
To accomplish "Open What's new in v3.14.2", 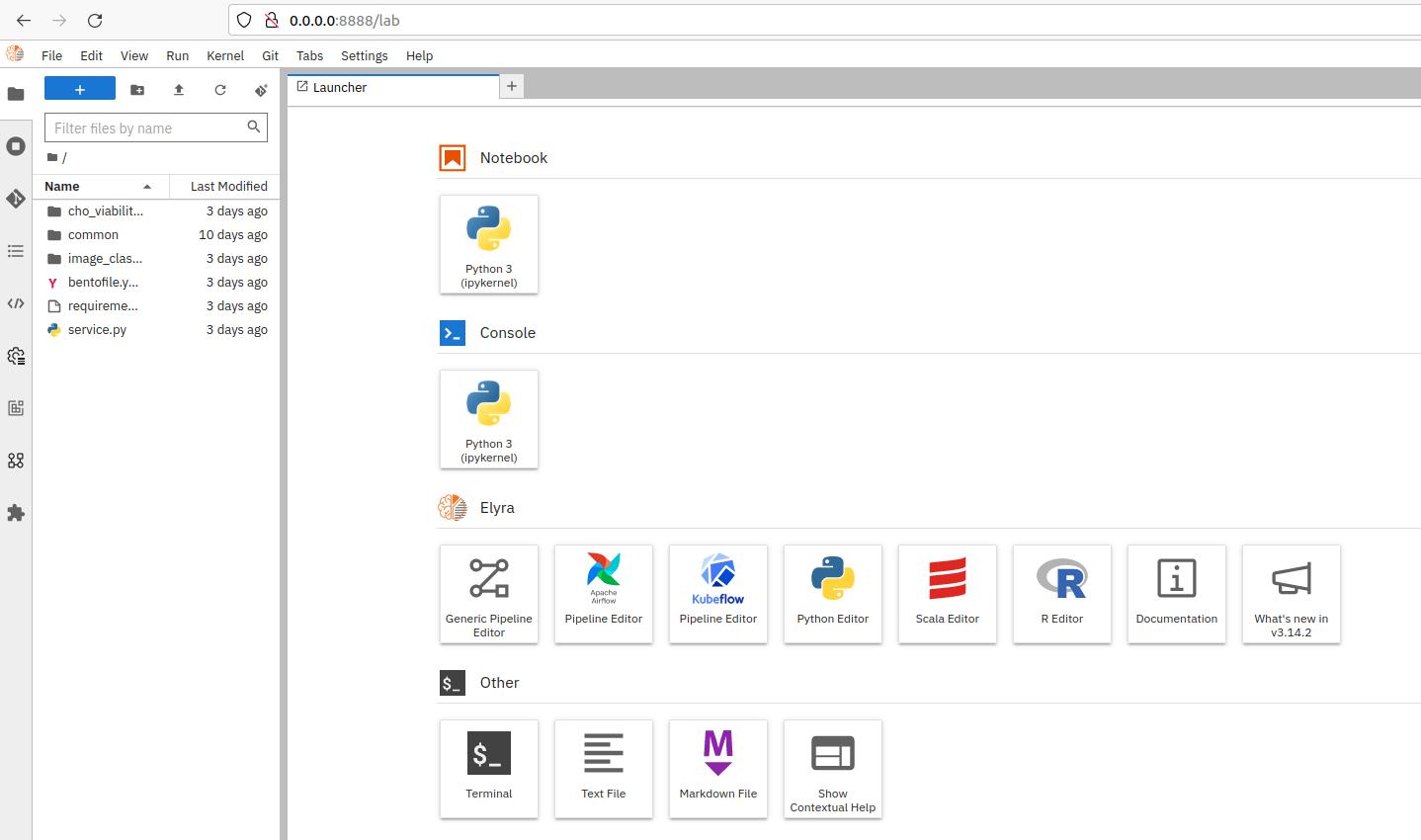I will (x=1292, y=594).
